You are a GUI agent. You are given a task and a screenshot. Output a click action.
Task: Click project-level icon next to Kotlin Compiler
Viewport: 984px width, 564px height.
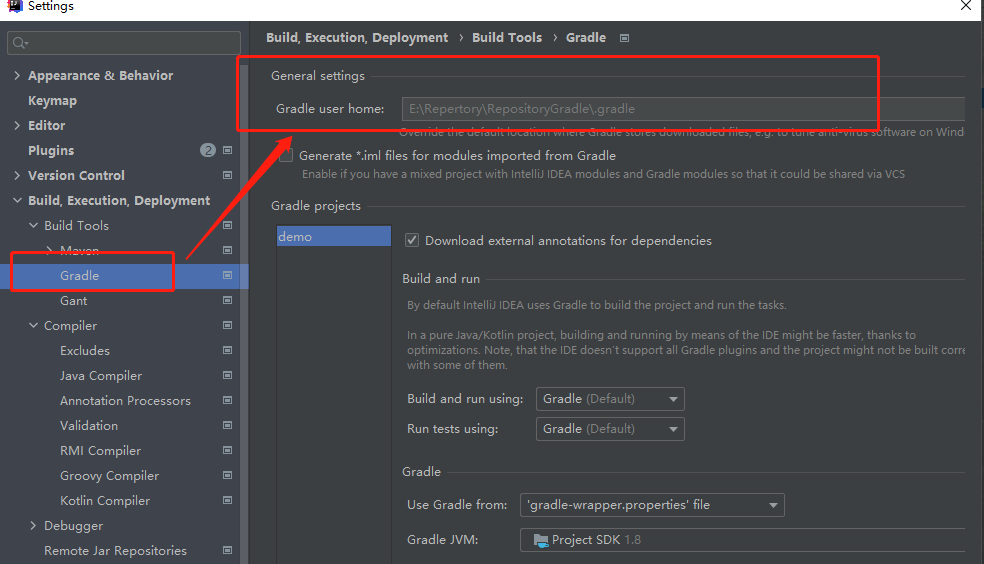(227, 500)
